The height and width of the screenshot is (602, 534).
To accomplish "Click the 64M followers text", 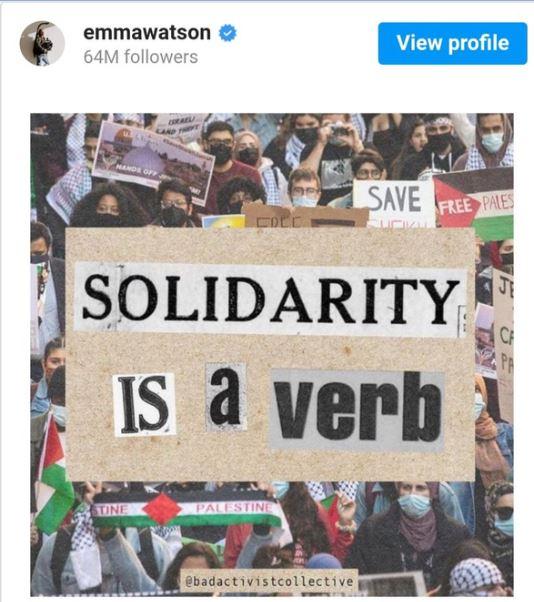I will (141, 57).
